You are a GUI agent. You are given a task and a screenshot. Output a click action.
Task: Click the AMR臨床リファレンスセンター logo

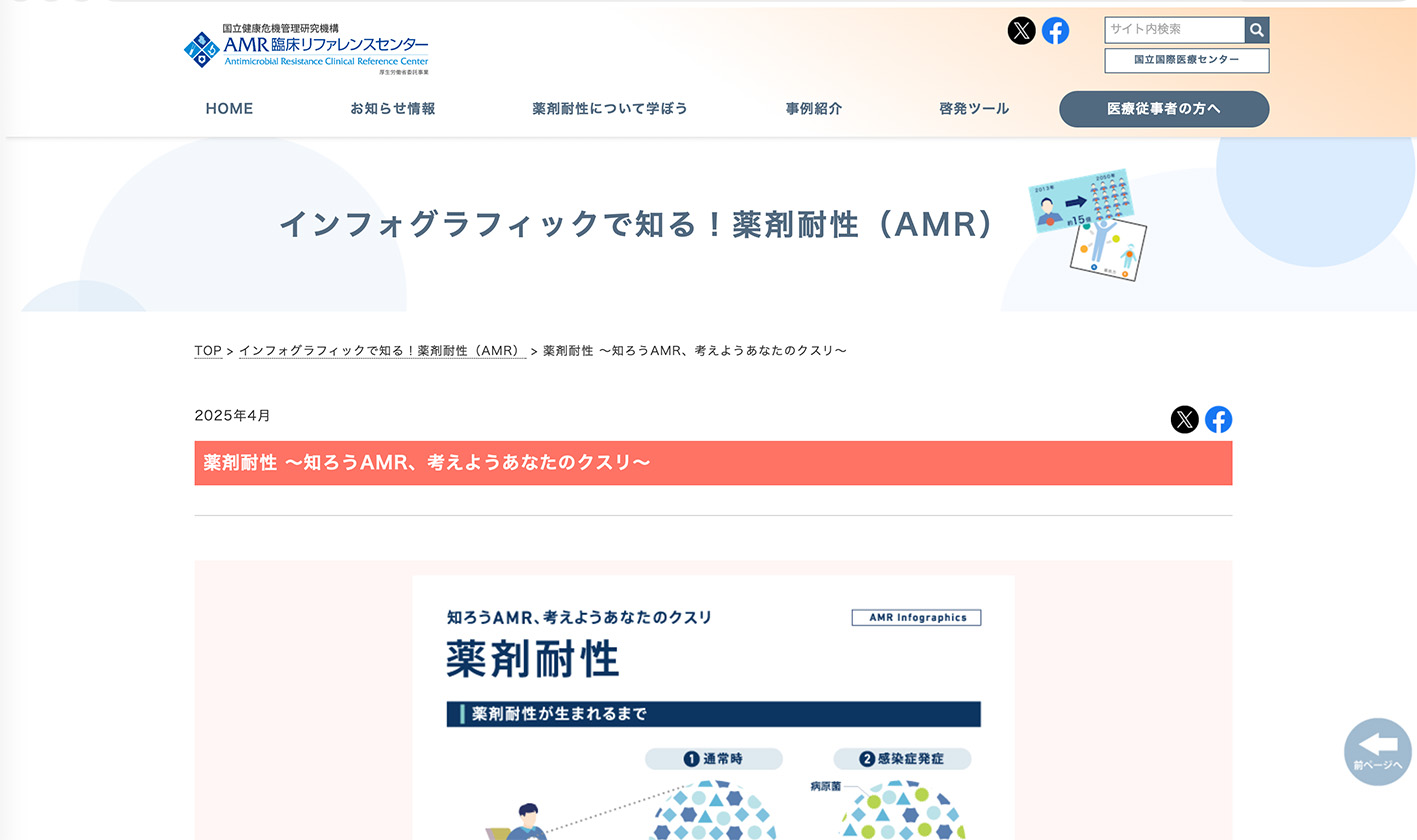[x=306, y=49]
